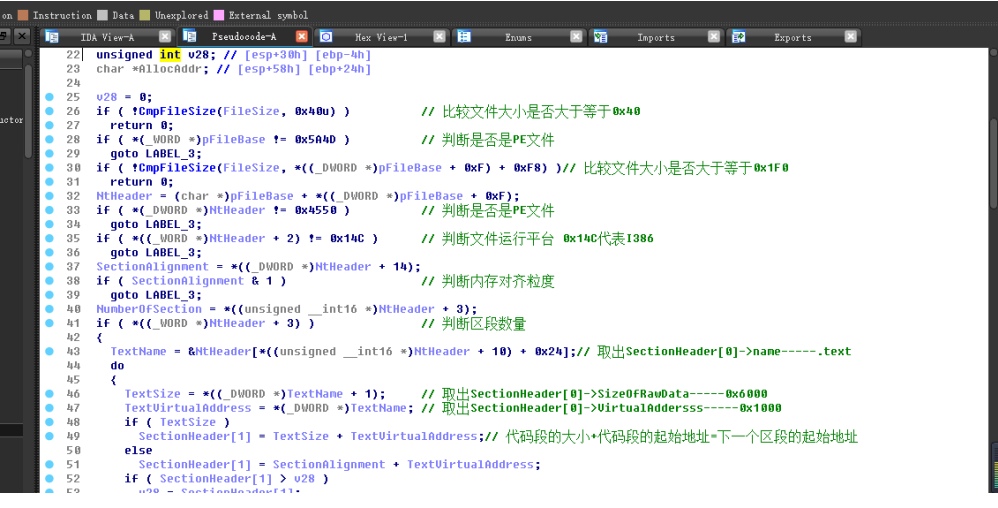The width and height of the screenshot is (998, 508).
Task: Click the highlighted 'int' keyword on line 22
Action: [170, 55]
